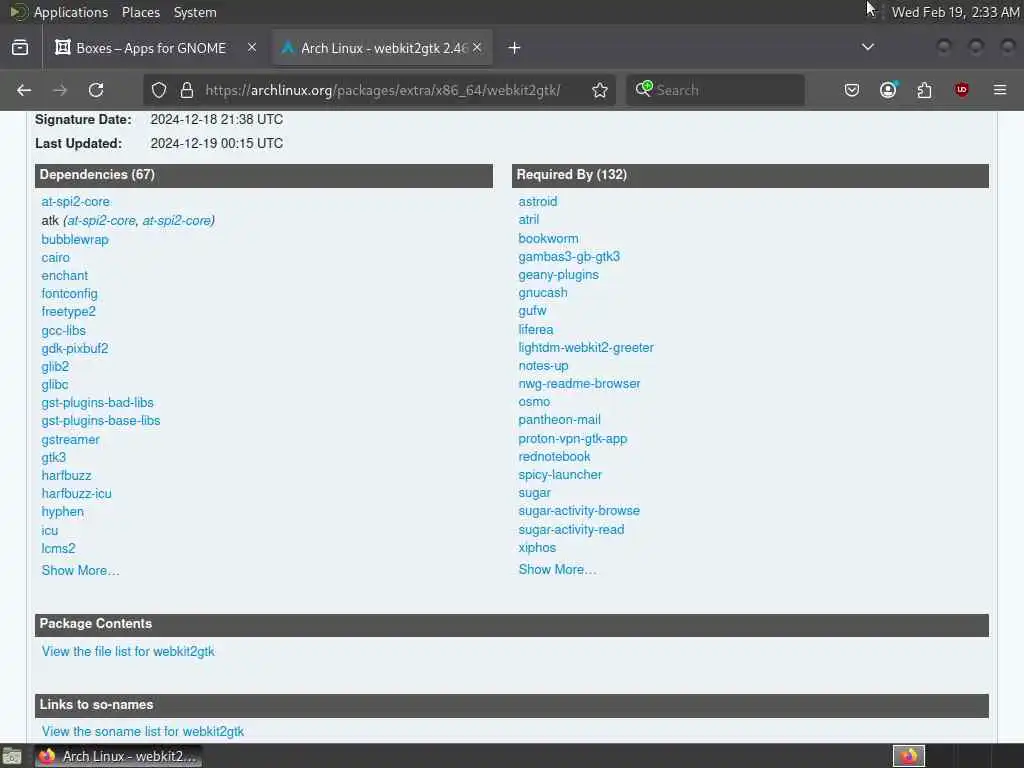View the file list for webkit2gtk
Screen dimensions: 1024x768
pyautogui.click(x=128, y=651)
